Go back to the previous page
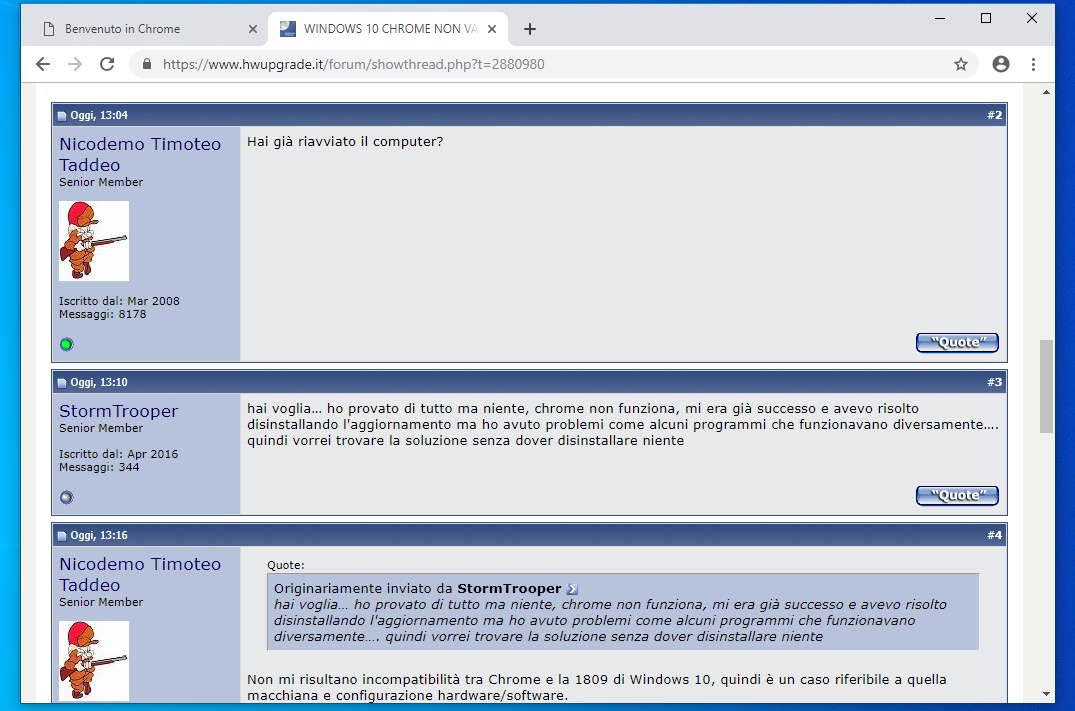1075x711 pixels. click(43, 64)
